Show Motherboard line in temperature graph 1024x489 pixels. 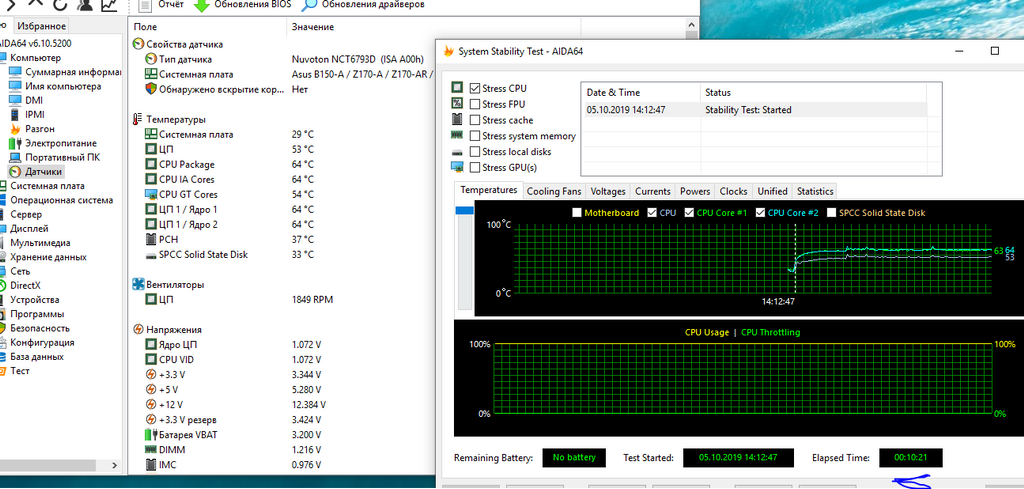[577, 213]
